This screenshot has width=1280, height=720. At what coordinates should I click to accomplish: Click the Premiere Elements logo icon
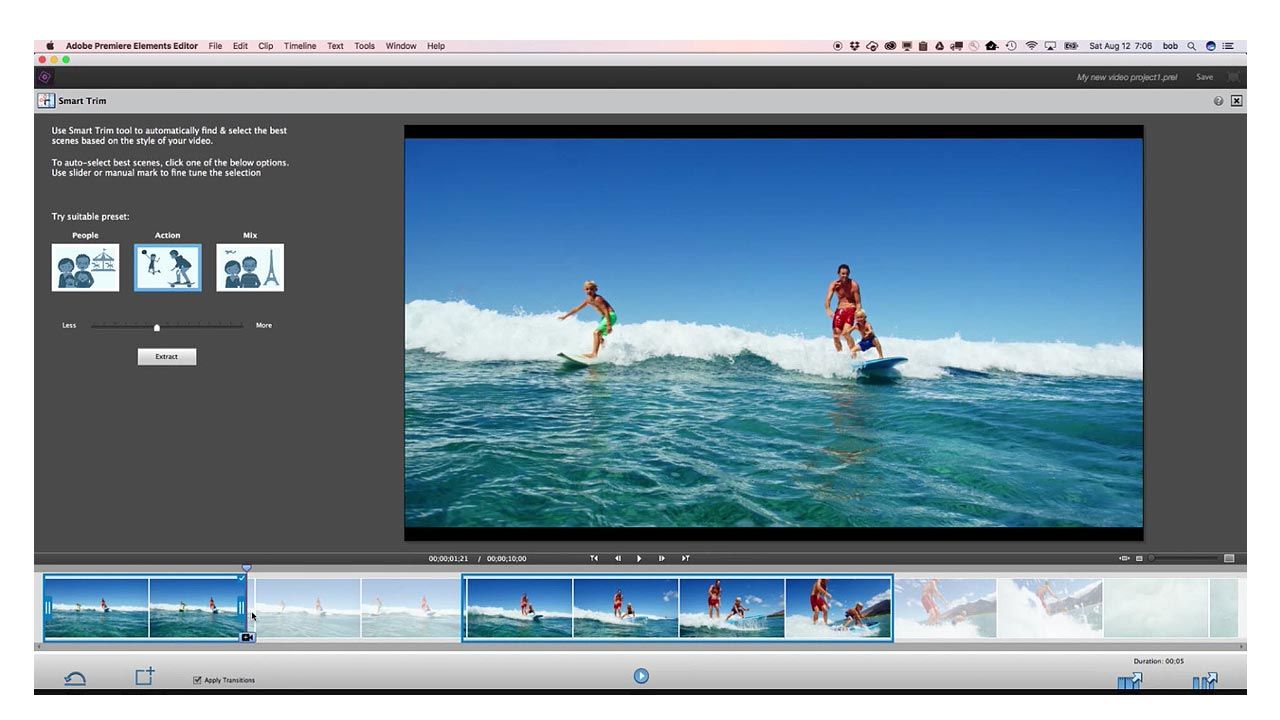coord(45,77)
